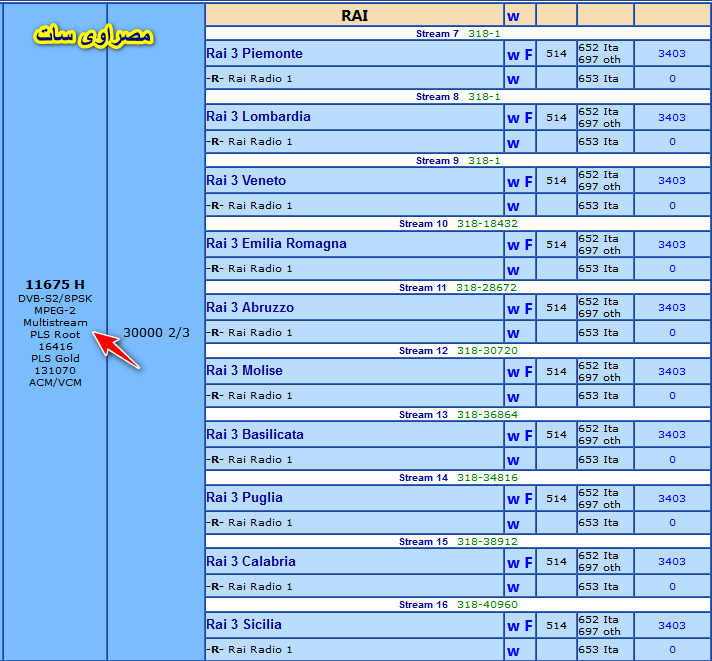
Task: Click the W icon in the RAI header row
Action: pyautogui.click(x=513, y=17)
